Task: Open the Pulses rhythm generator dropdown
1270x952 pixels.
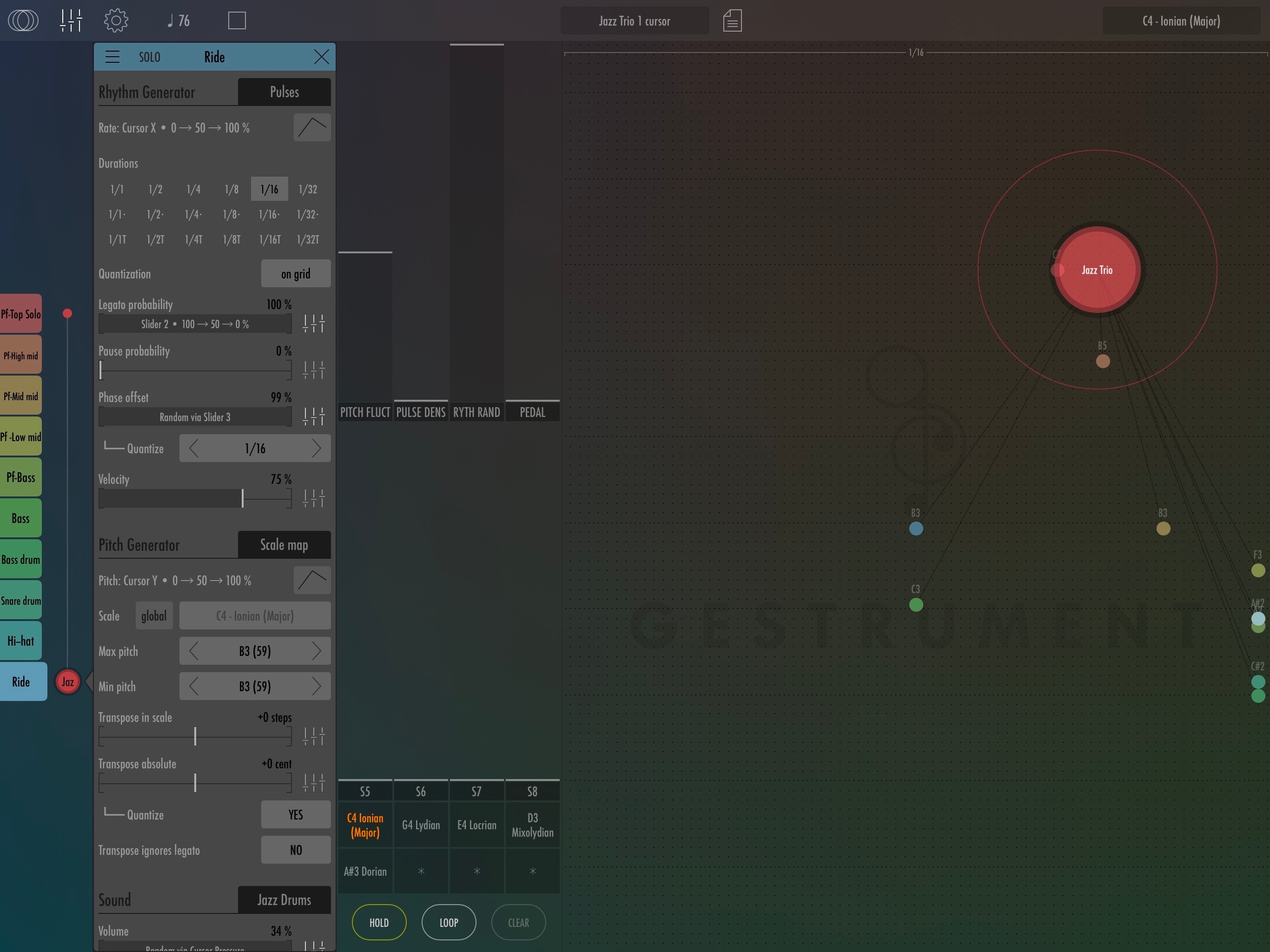Action: (284, 92)
